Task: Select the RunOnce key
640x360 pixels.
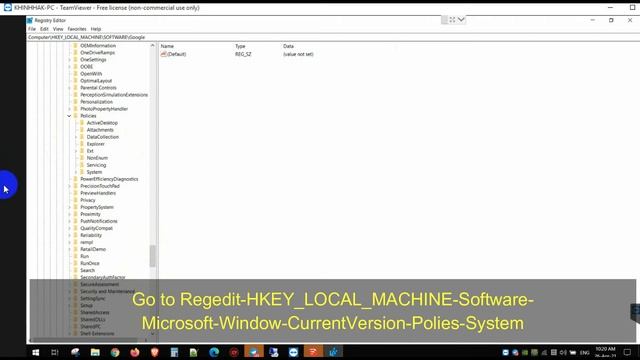Action: point(90,263)
